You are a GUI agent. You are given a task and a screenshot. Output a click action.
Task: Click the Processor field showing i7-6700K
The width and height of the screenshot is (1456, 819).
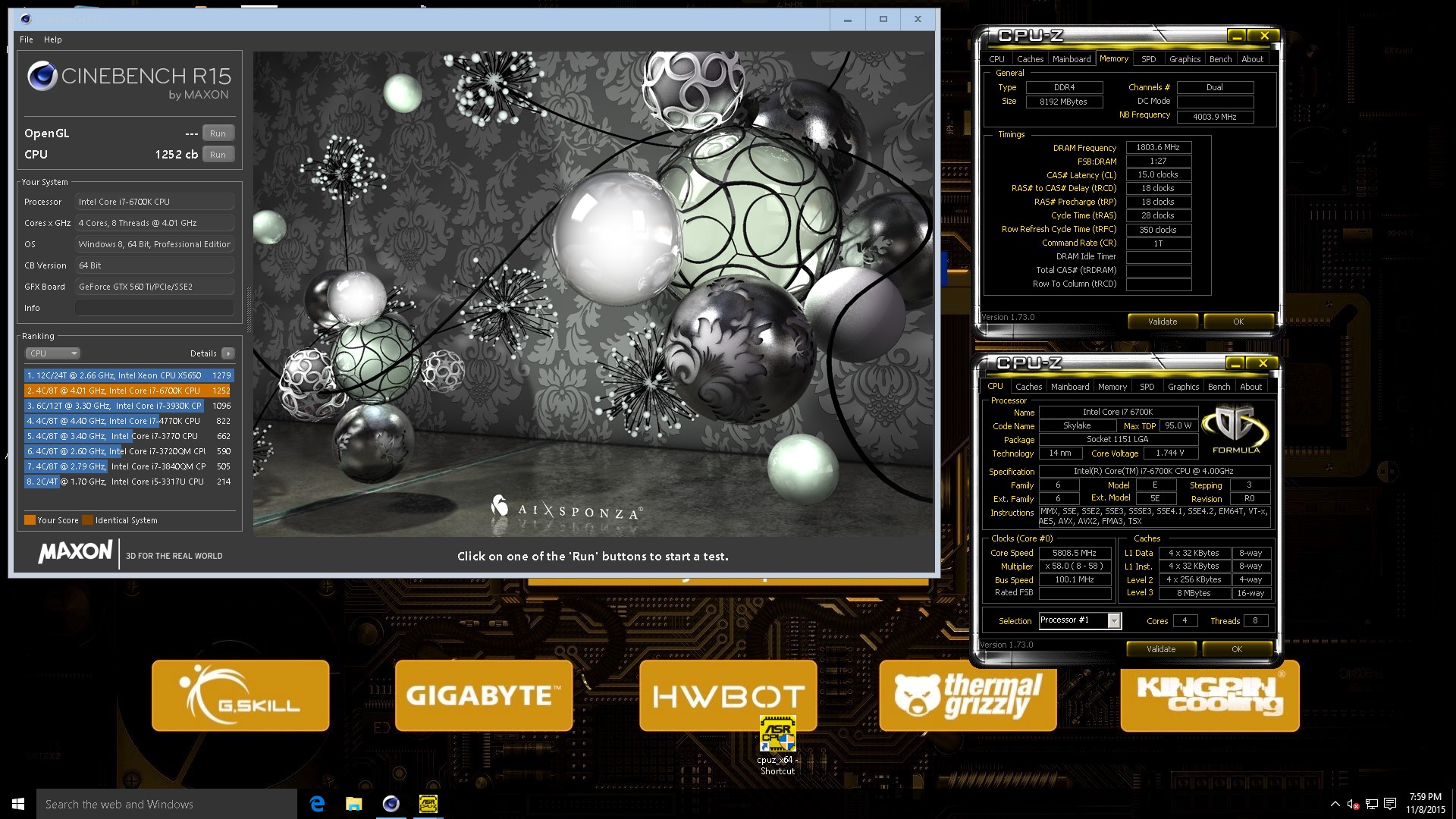click(155, 202)
